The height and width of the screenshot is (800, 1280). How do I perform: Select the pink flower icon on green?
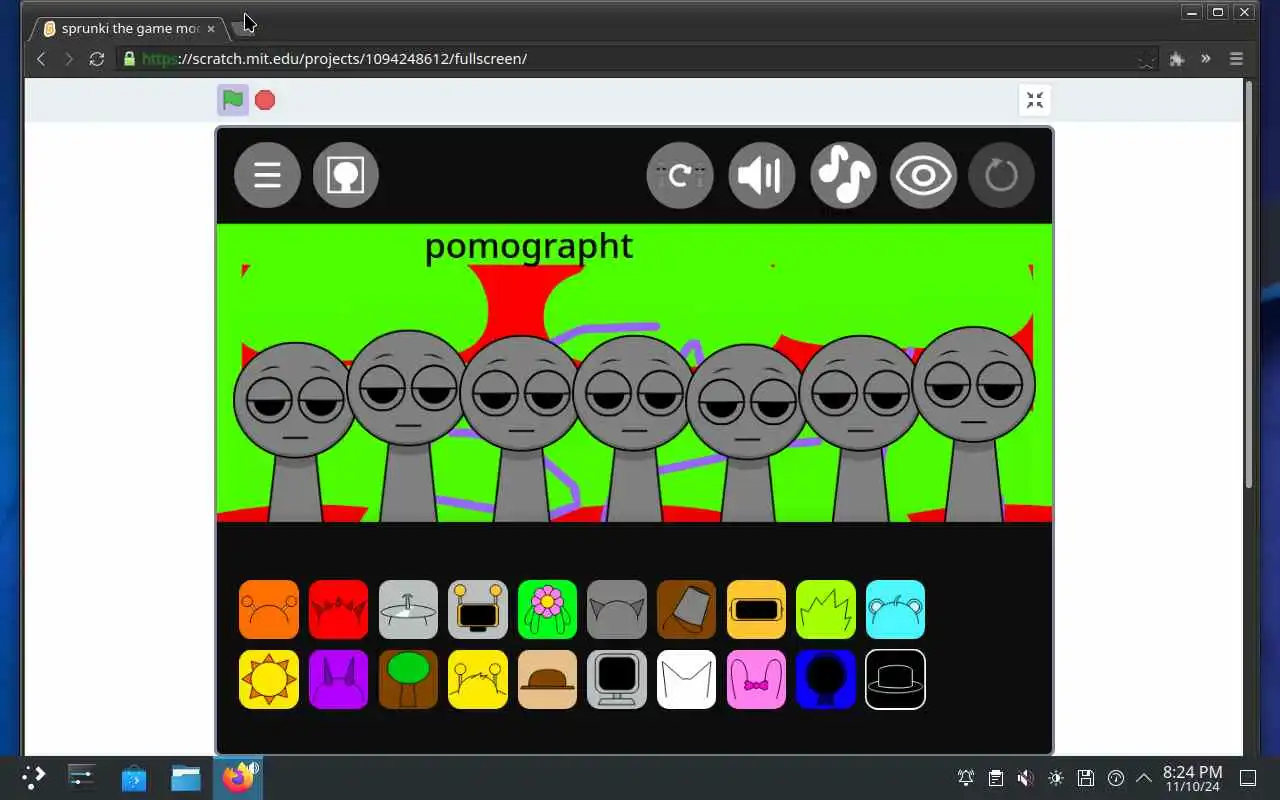point(547,609)
